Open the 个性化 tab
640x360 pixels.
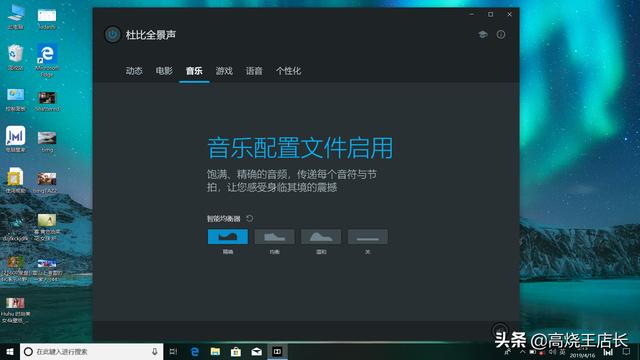pyautogui.click(x=289, y=71)
